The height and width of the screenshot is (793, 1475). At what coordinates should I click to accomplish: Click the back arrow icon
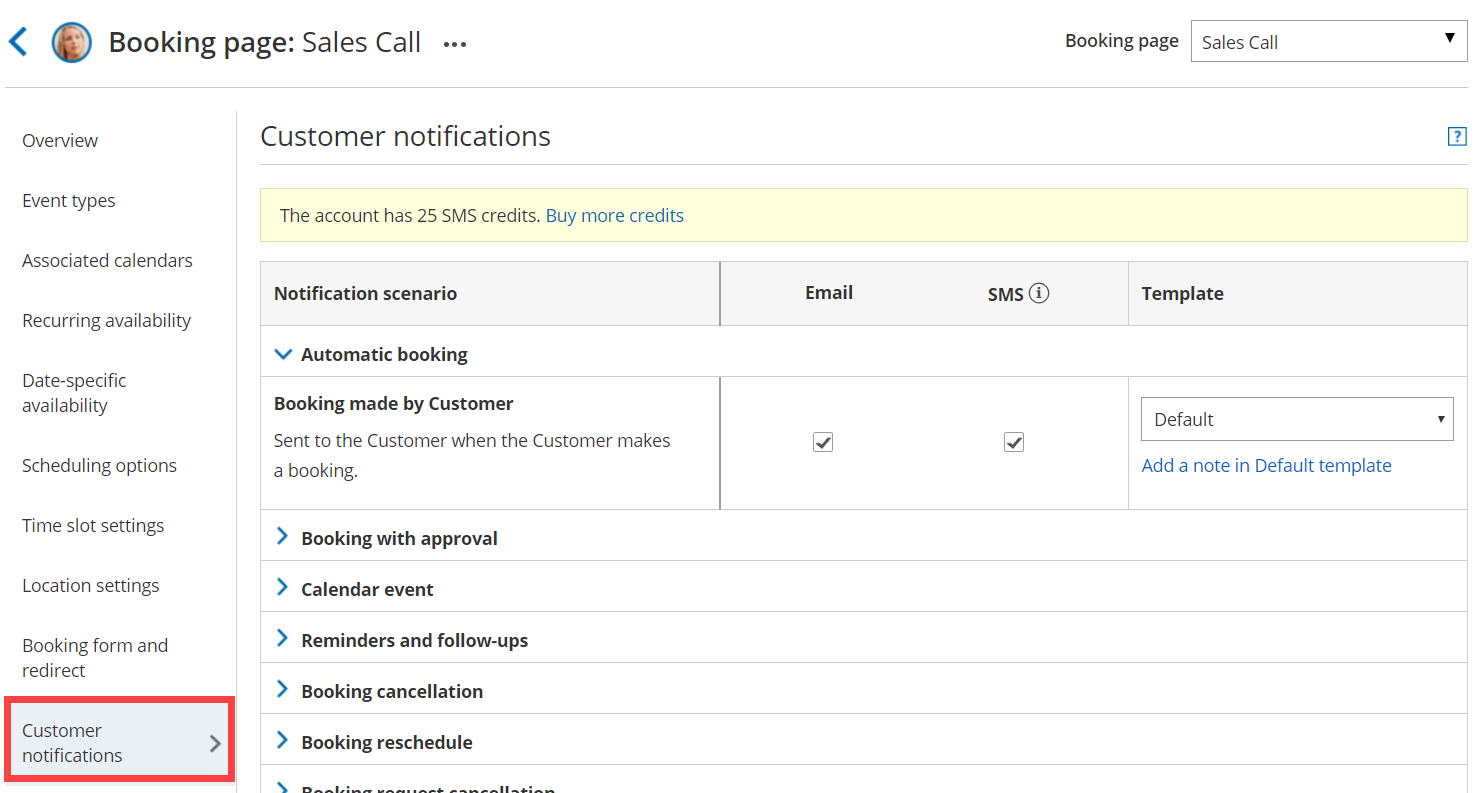pos(18,42)
